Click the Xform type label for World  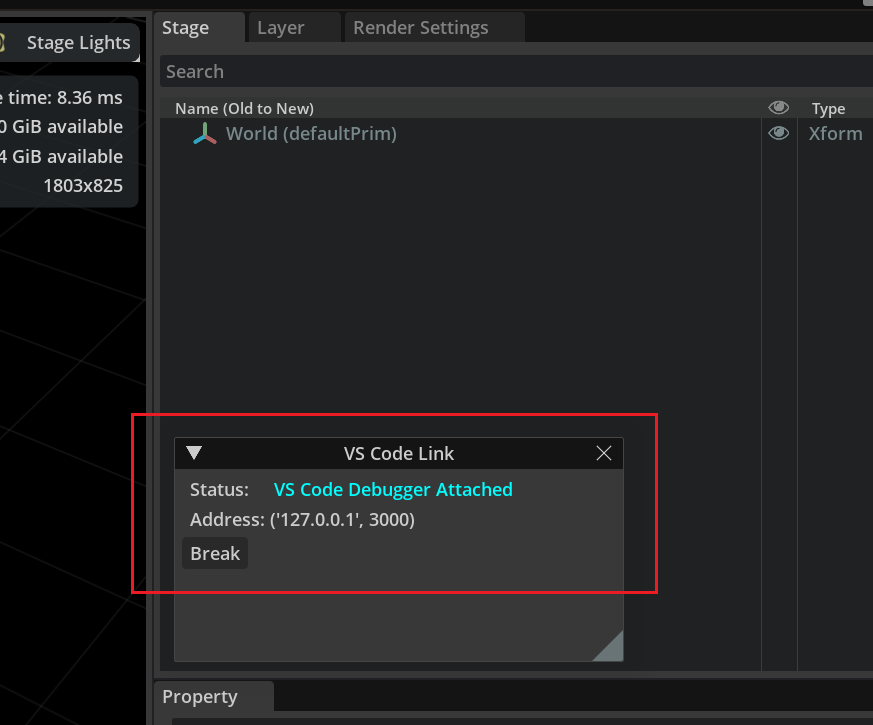835,132
